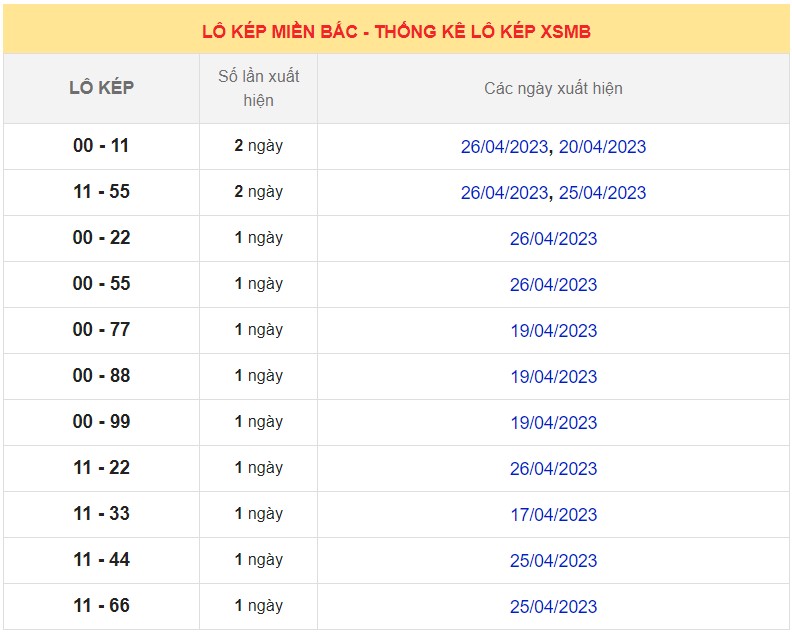
Task: Click '1 ngày' in row 11 - 33
Action: pos(259,514)
